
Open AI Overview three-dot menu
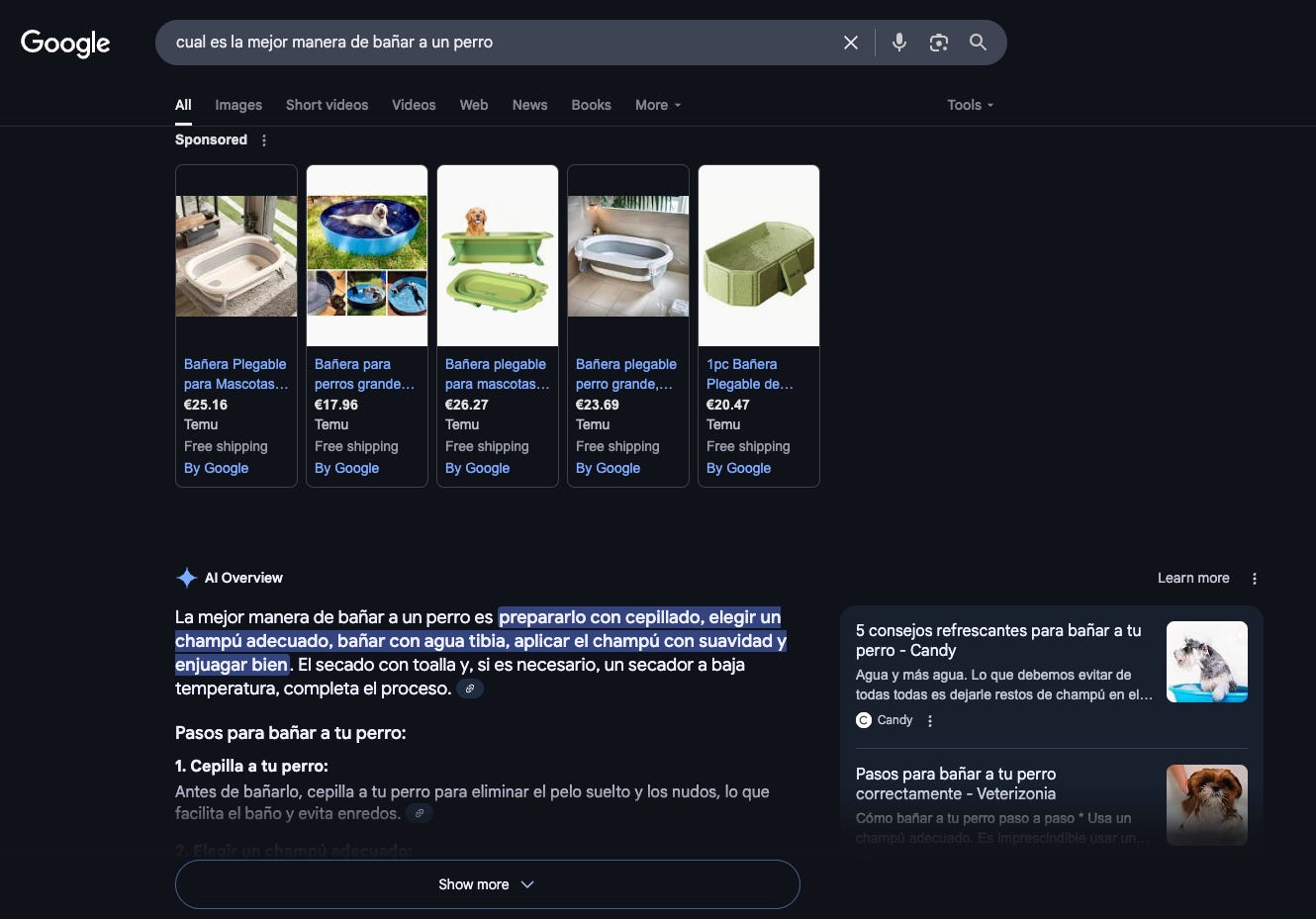(1255, 579)
